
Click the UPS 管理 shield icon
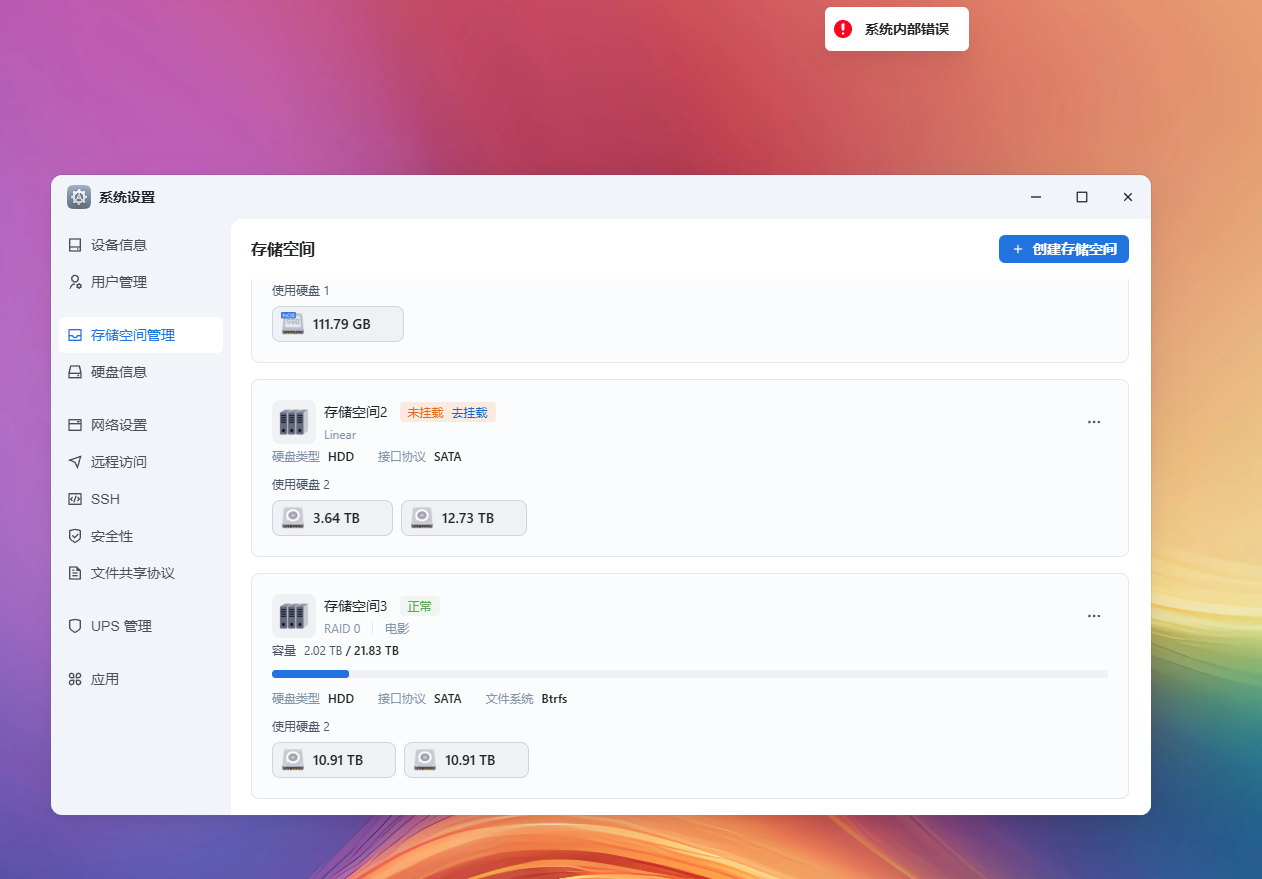(75, 626)
